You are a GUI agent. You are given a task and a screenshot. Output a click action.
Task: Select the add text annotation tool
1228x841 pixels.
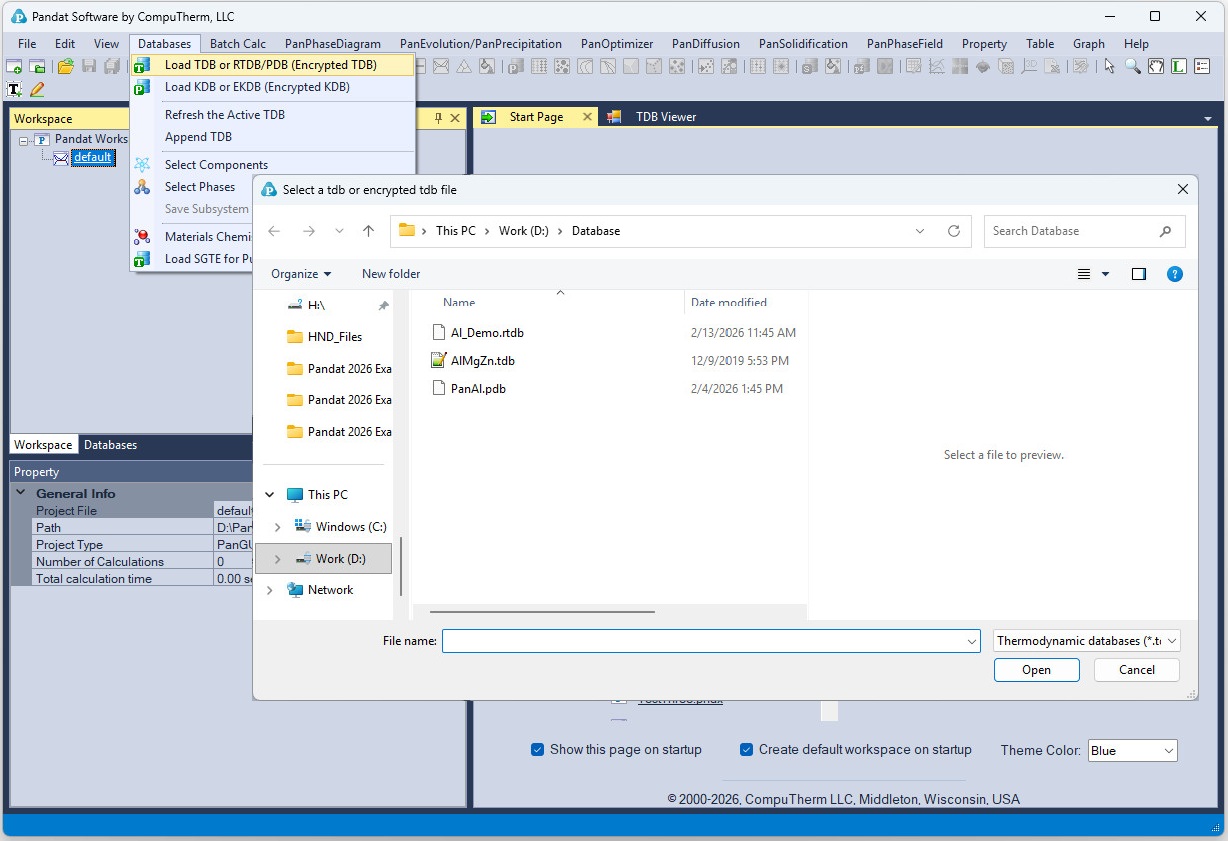pos(14,89)
